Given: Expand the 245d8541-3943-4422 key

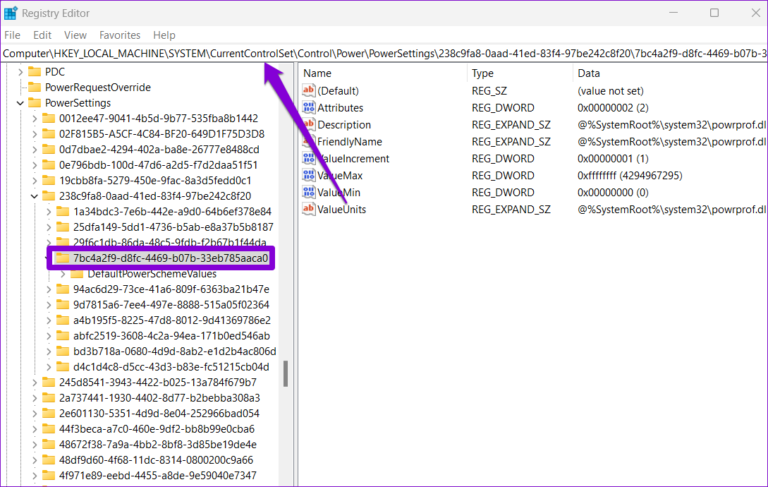Looking at the screenshot, I should (34, 382).
